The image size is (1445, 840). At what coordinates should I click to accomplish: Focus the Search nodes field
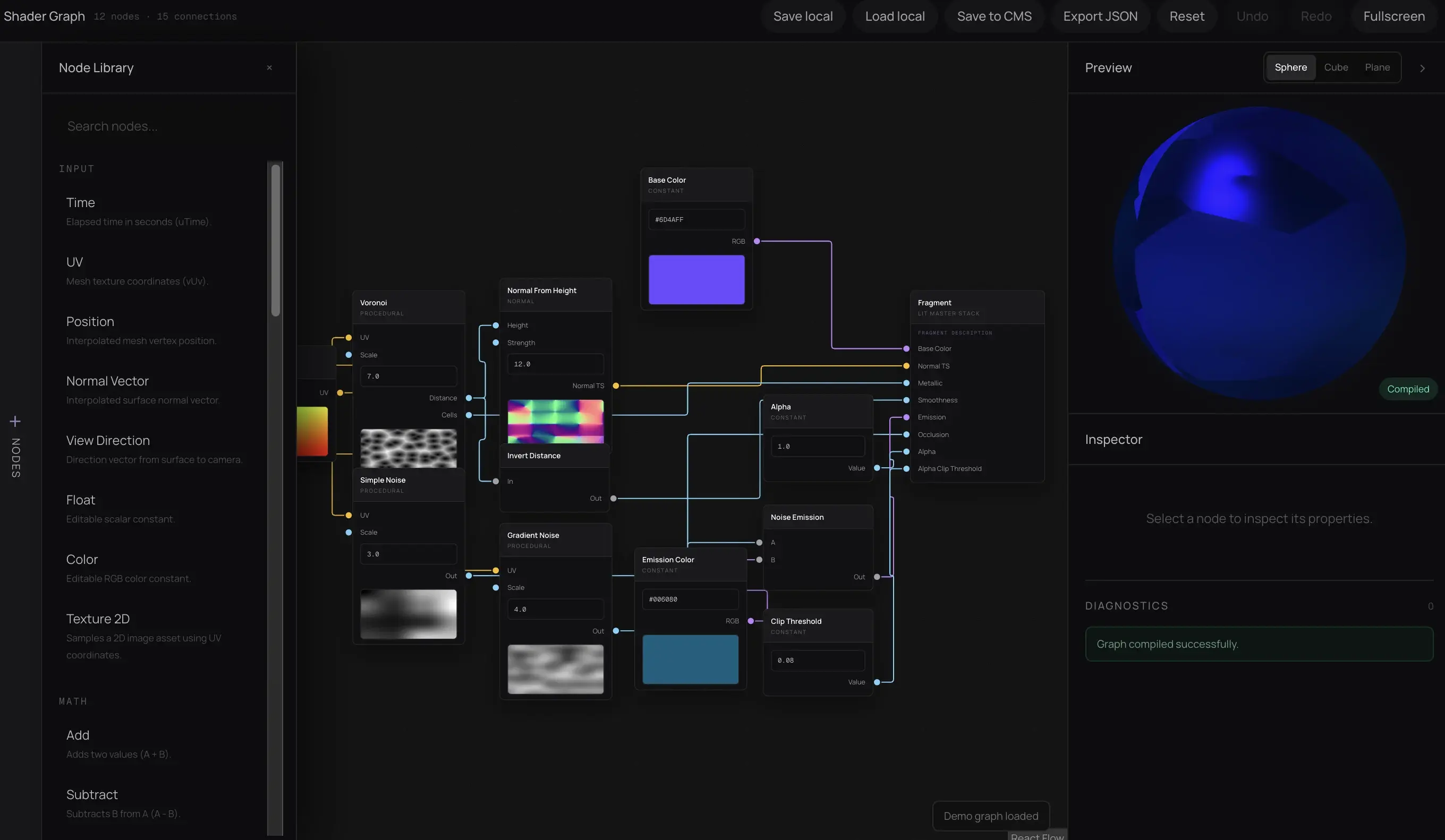(x=162, y=126)
